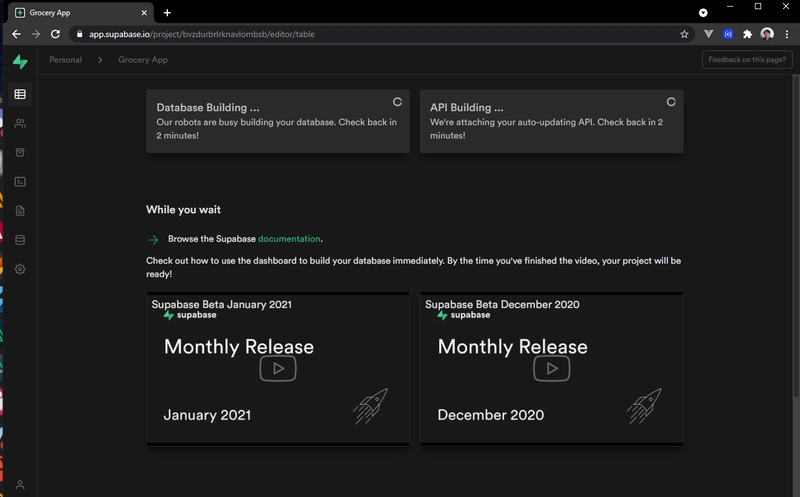This screenshot has width=800, height=497.
Task: Reload the page with the refresh icon
Action: tap(55, 34)
